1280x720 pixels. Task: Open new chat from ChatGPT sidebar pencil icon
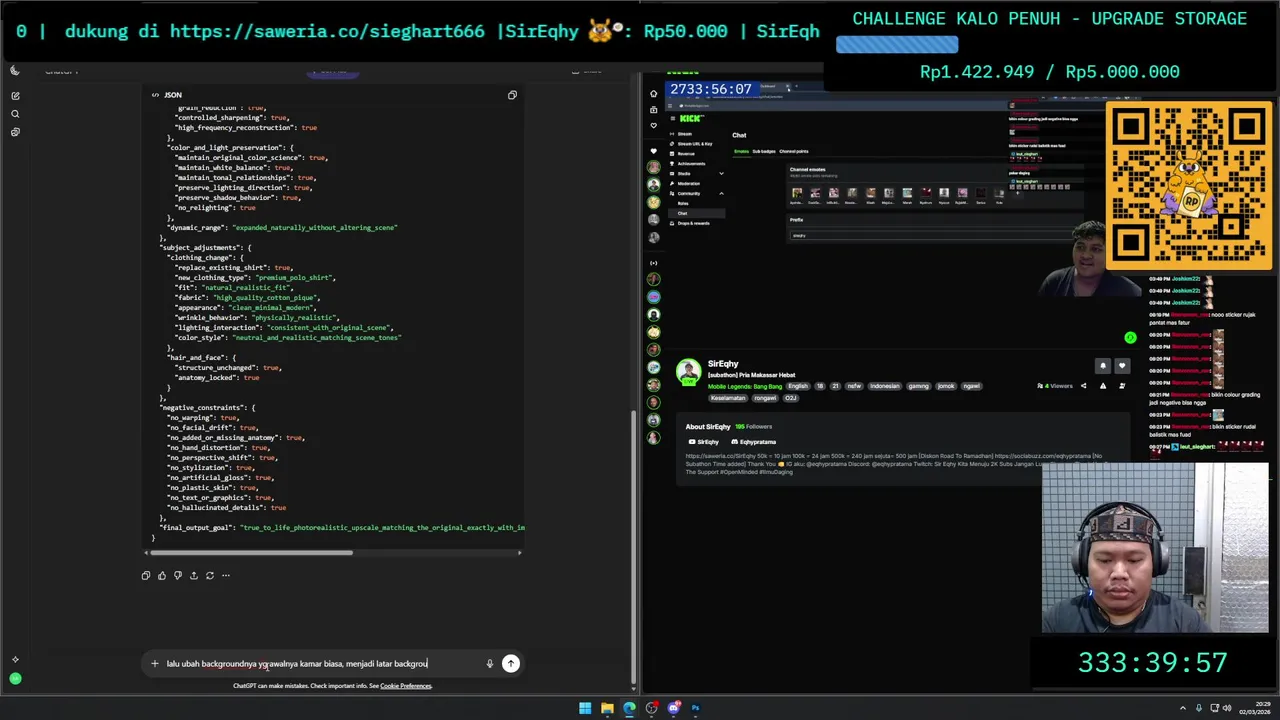pos(15,96)
